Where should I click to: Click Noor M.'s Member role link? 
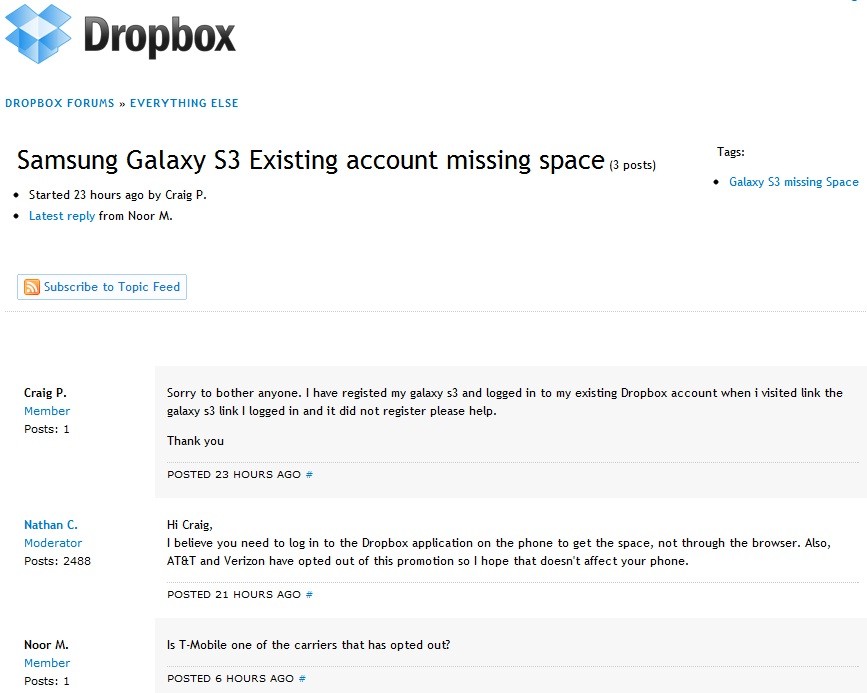[47, 663]
